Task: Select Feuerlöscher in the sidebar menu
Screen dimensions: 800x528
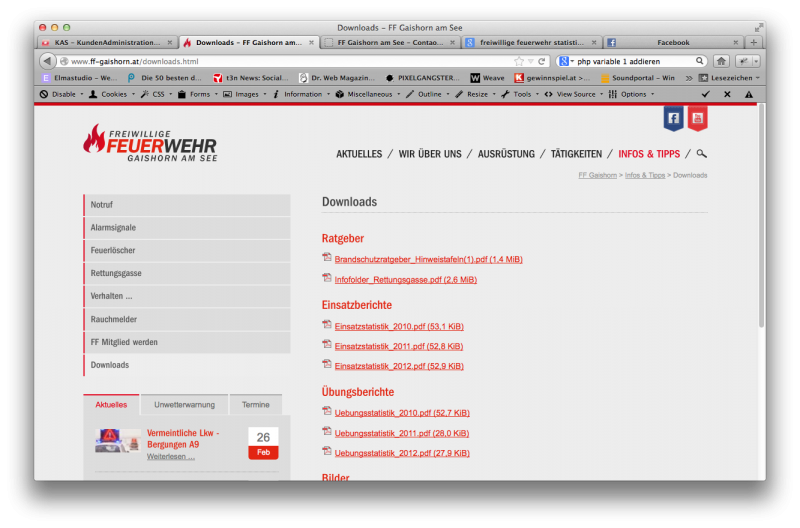Action: coord(187,250)
